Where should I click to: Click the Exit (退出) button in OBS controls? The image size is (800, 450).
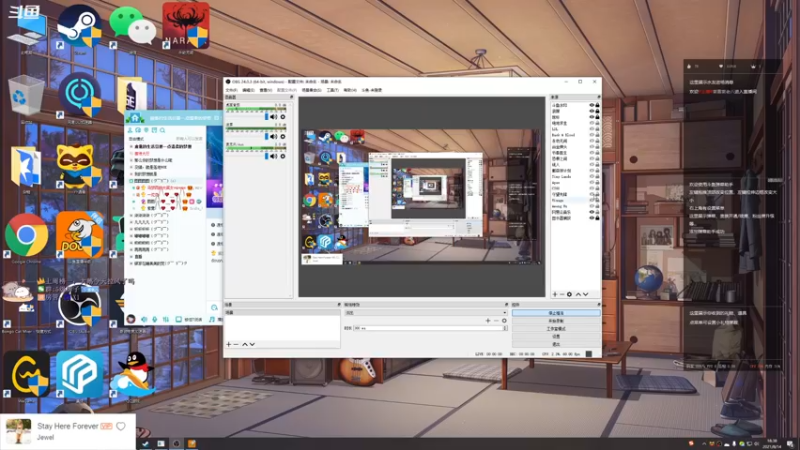coord(556,344)
